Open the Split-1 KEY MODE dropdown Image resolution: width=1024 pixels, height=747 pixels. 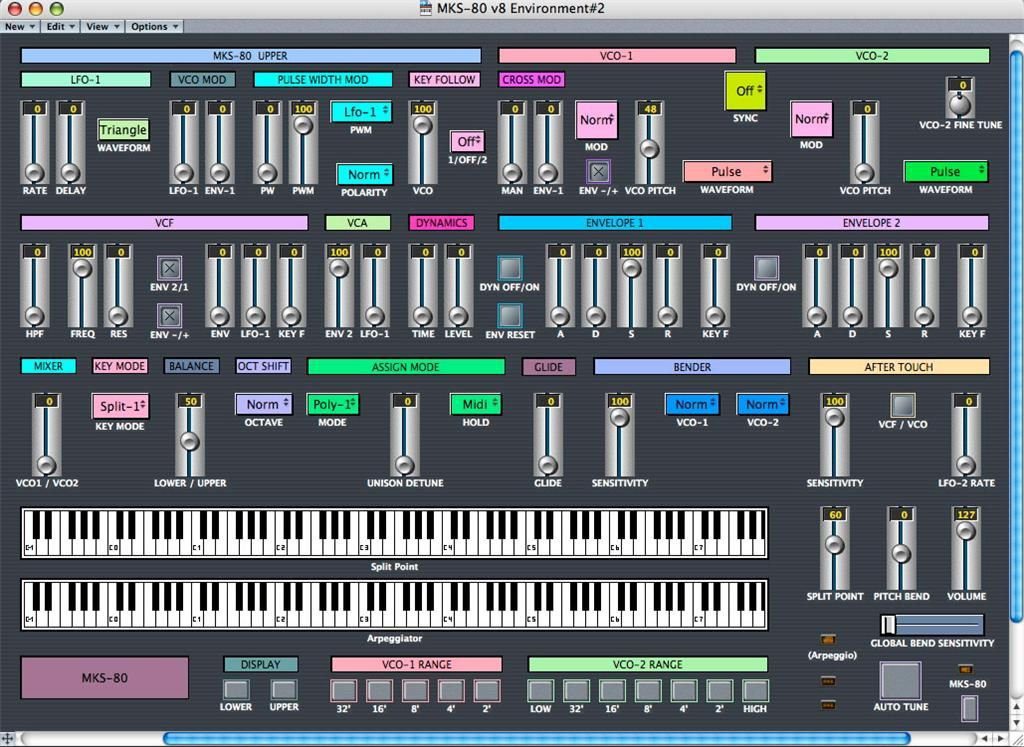(121, 406)
